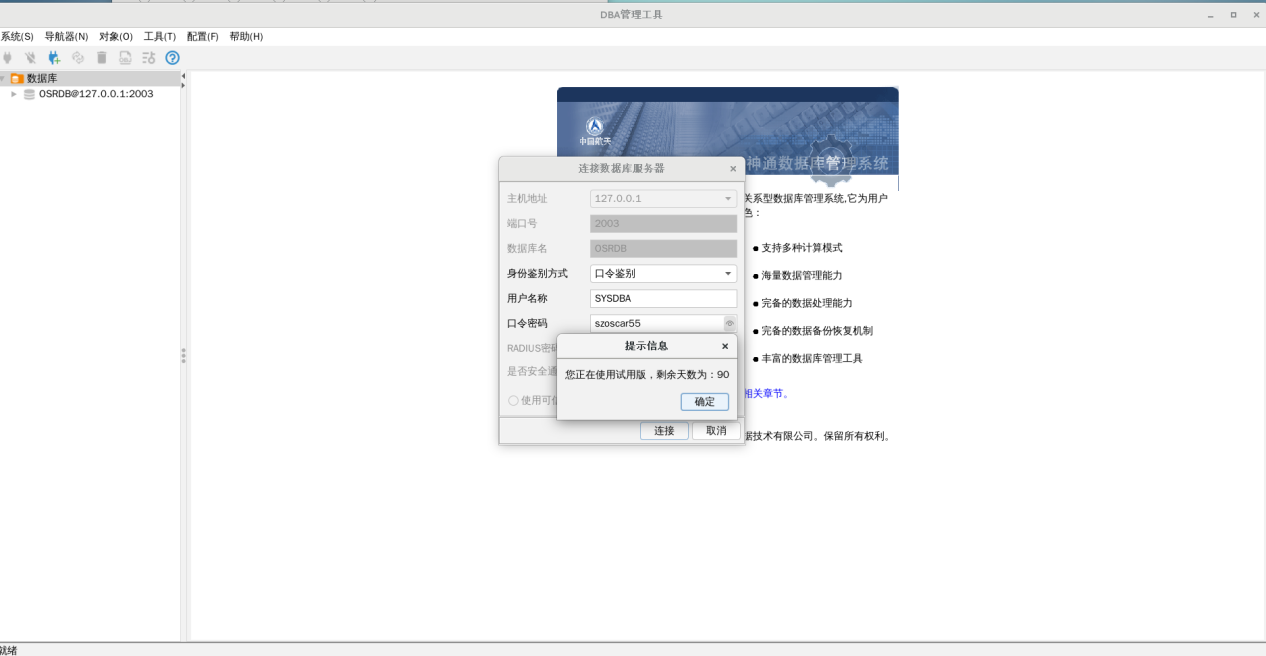
Task: Click the 连接 button
Action: point(664,430)
